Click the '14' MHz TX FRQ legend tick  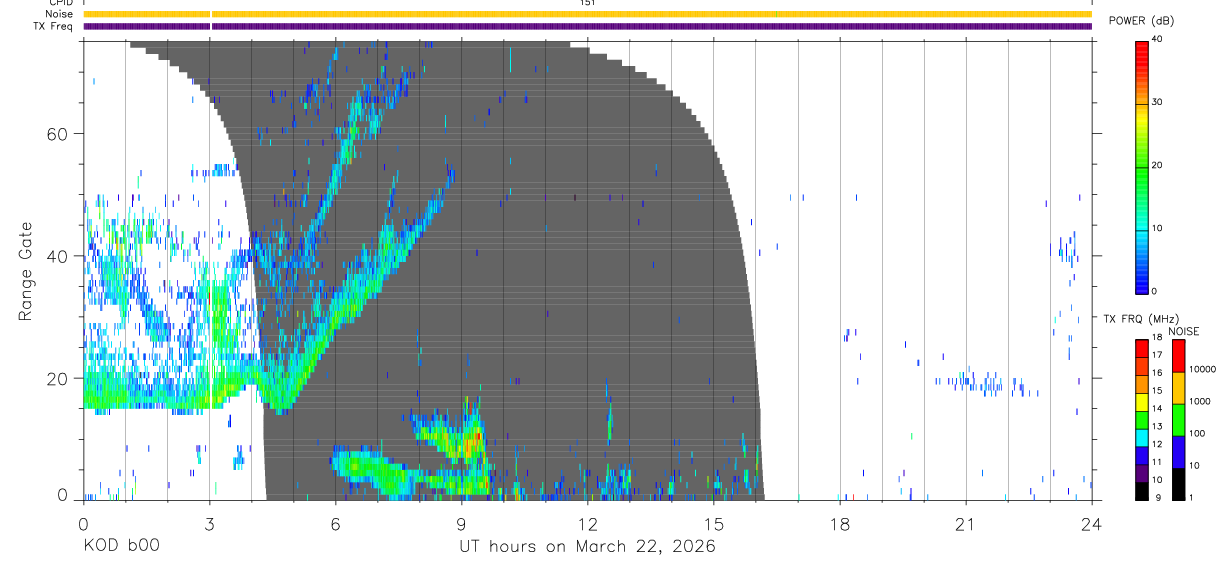1157,409
